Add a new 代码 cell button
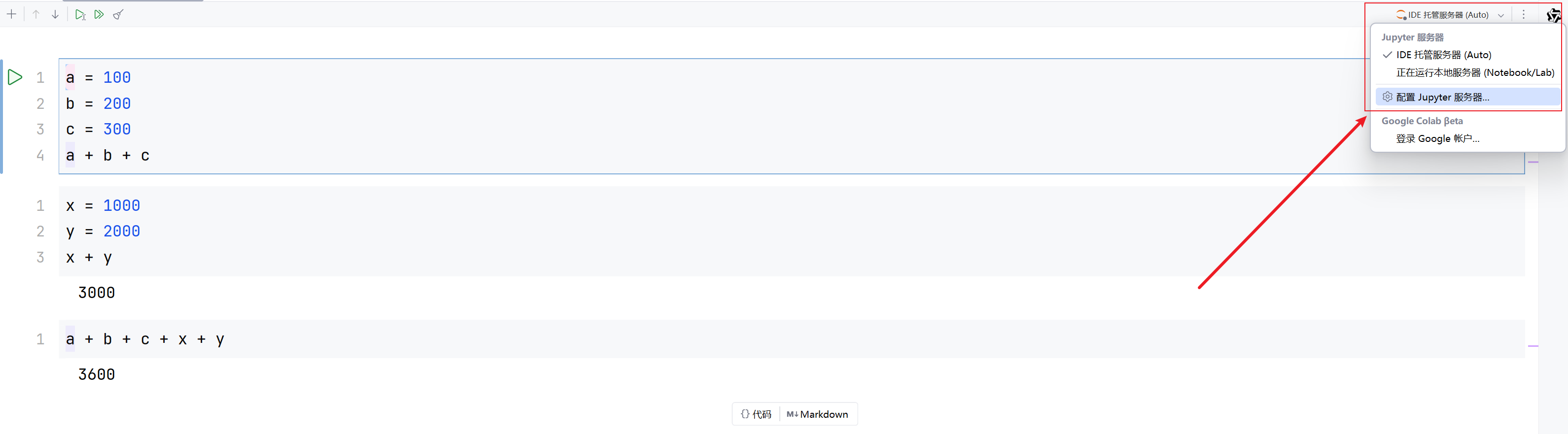The height and width of the screenshot is (434, 1568). (x=756, y=414)
